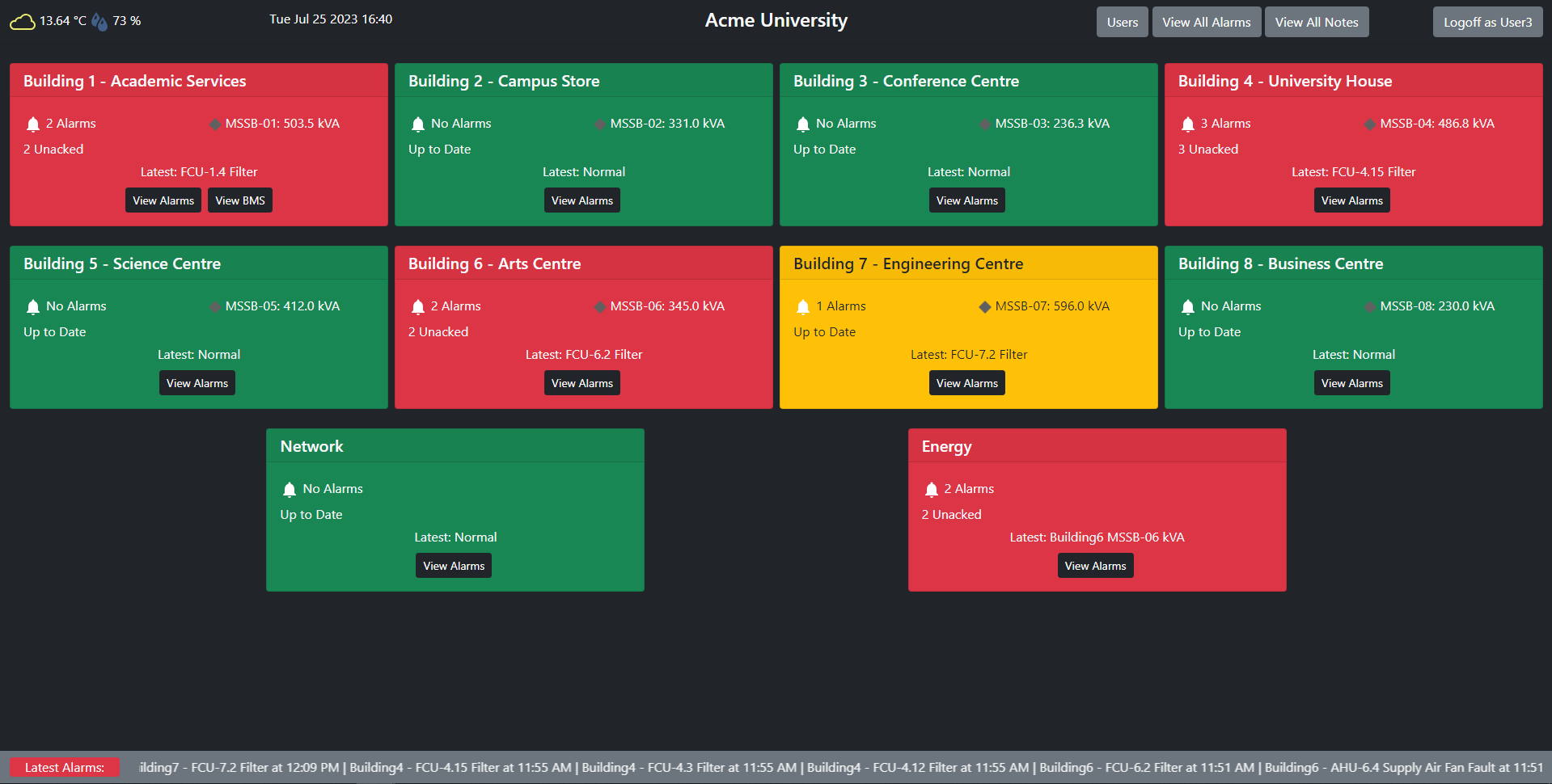
Task: Open View All Notes
Action: pyautogui.click(x=1316, y=22)
